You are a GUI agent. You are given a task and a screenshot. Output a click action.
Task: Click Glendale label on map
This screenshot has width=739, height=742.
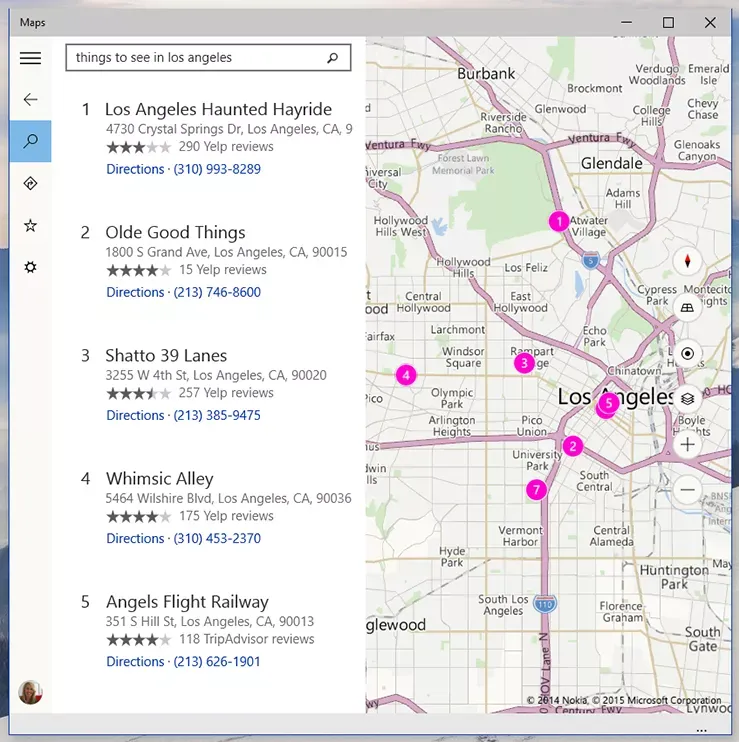611,163
